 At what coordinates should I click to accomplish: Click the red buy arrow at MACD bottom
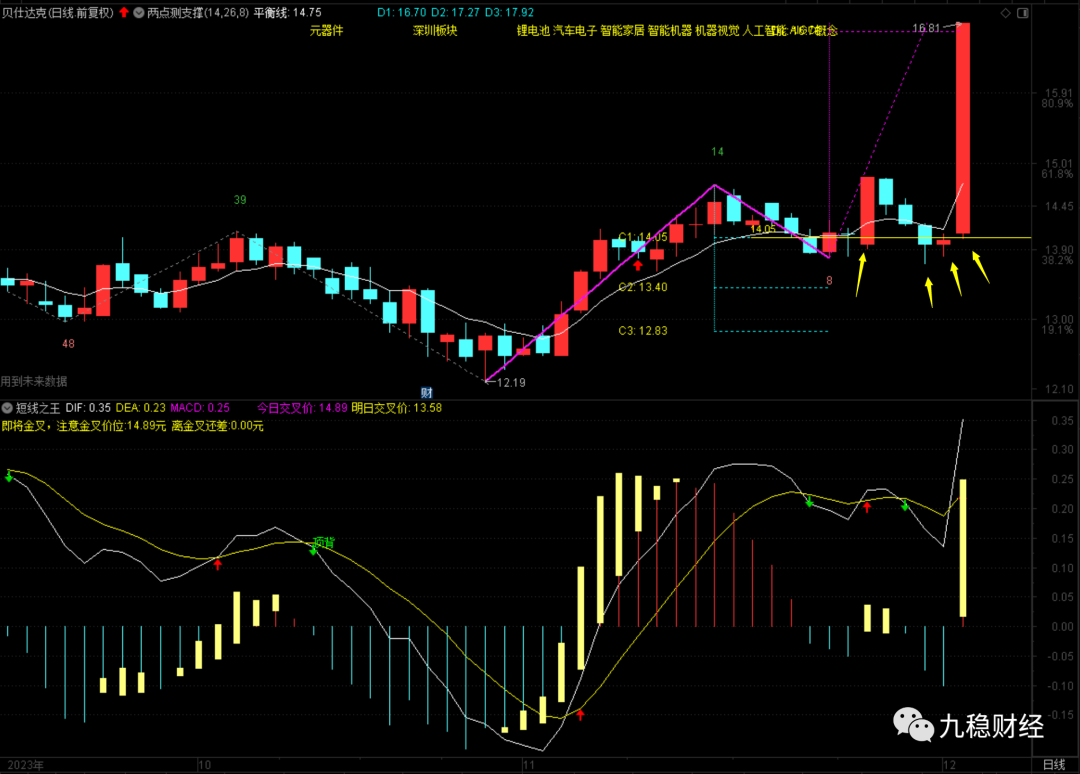point(579,714)
